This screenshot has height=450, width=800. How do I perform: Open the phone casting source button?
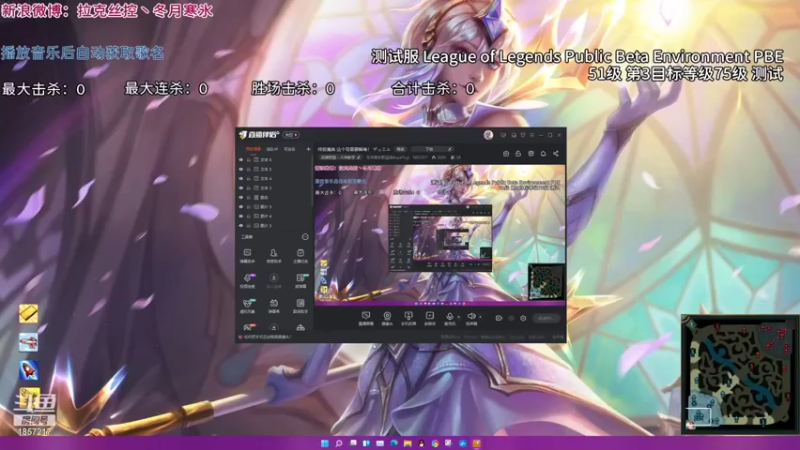pyautogui.click(x=408, y=318)
